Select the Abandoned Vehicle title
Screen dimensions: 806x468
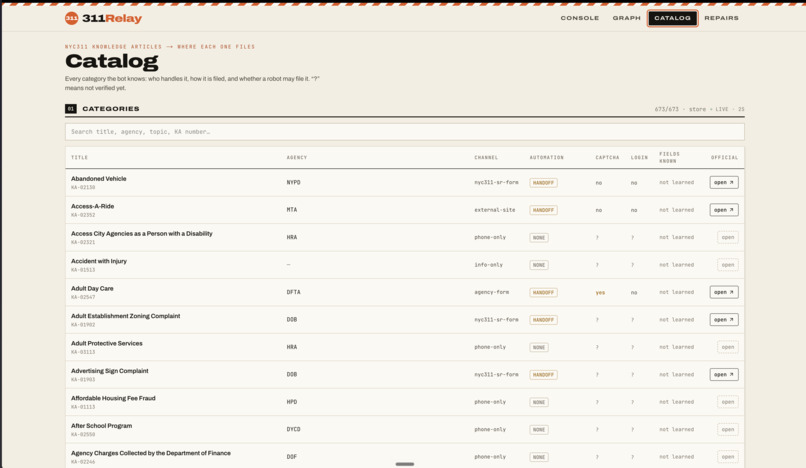(99, 179)
